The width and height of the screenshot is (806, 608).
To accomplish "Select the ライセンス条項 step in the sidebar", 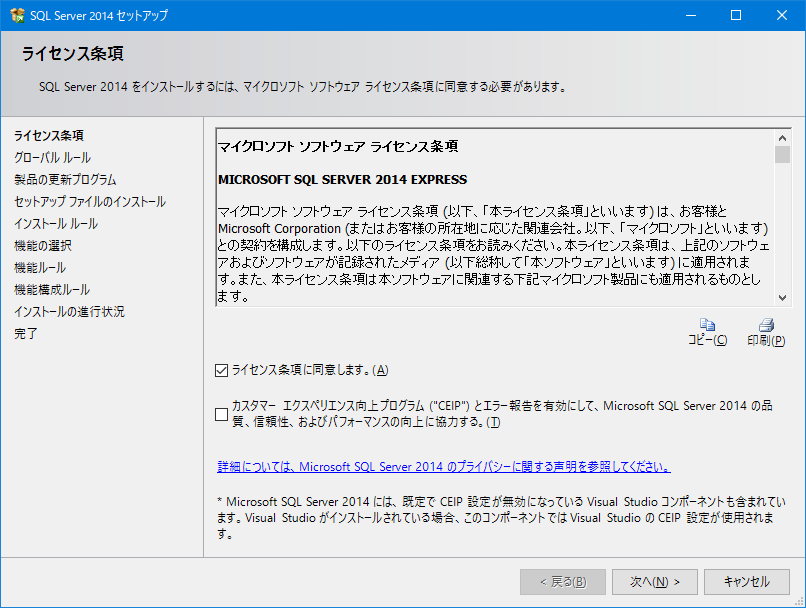I will pos(49,136).
